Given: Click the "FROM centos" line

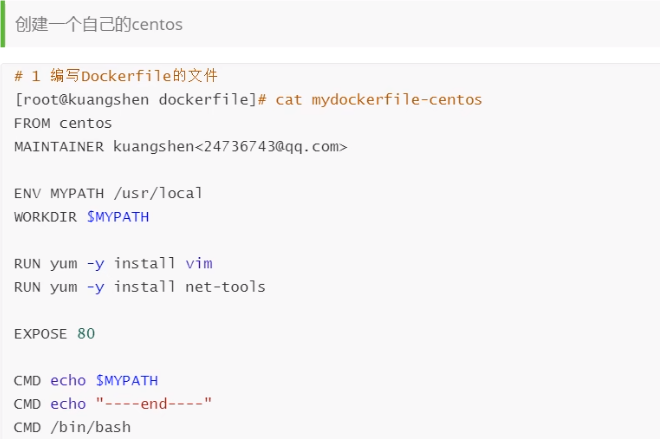Looking at the screenshot, I should [x=63, y=123].
